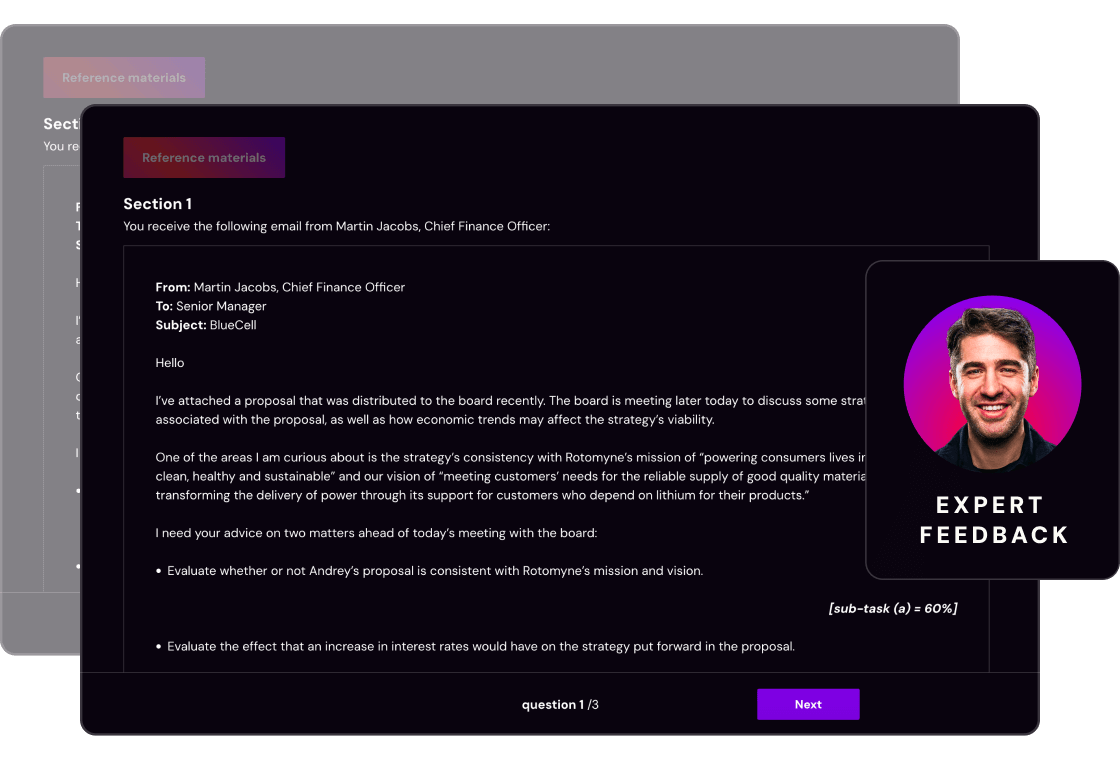The height and width of the screenshot is (760, 1120).
Task: Select the bullet about interest rates increase
Action: click(x=480, y=646)
